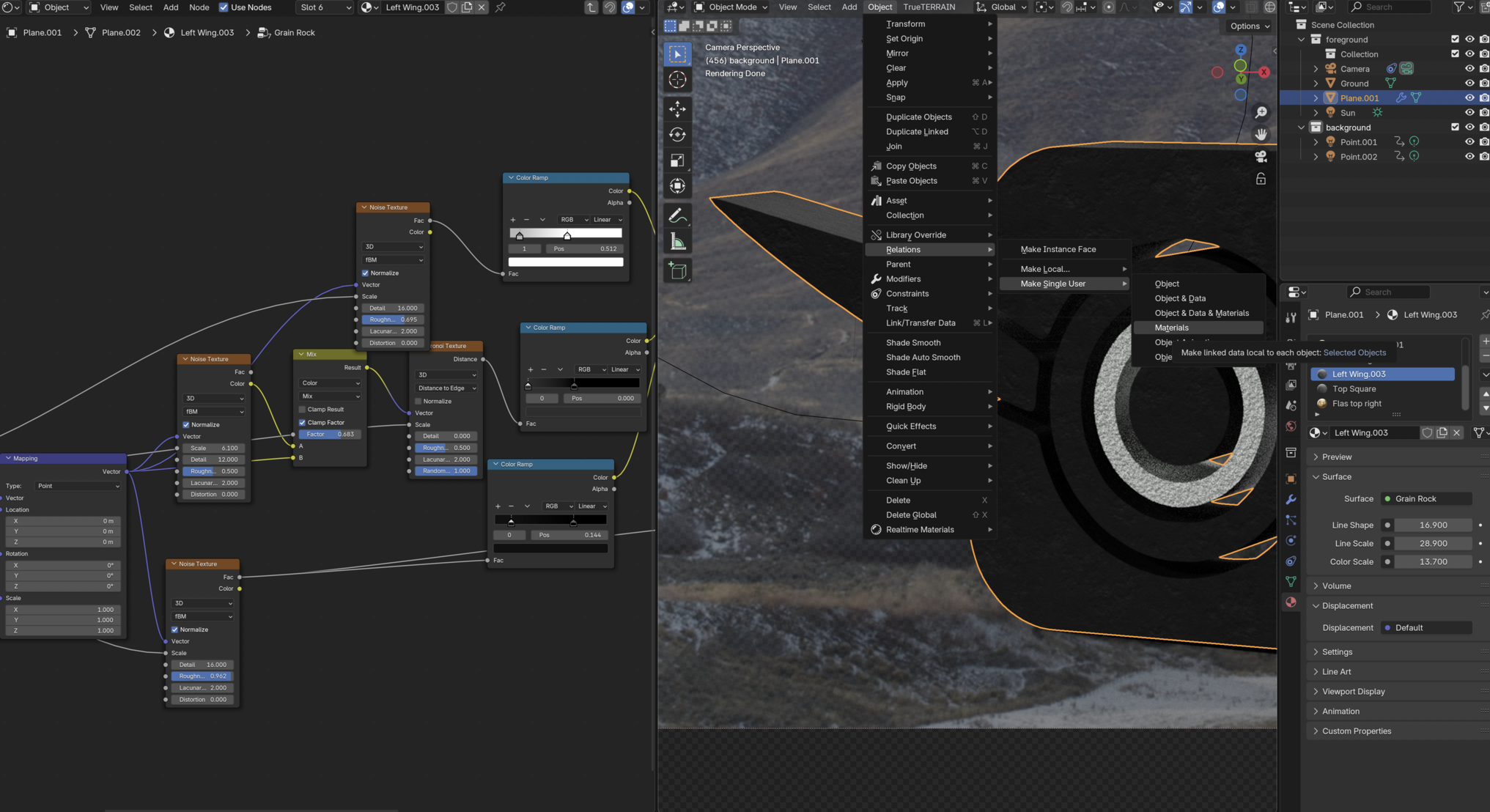Screen dimensions: 1490x812
Task: Click Make Instance Face in Relations submenu
Action: coord(1065,249)
